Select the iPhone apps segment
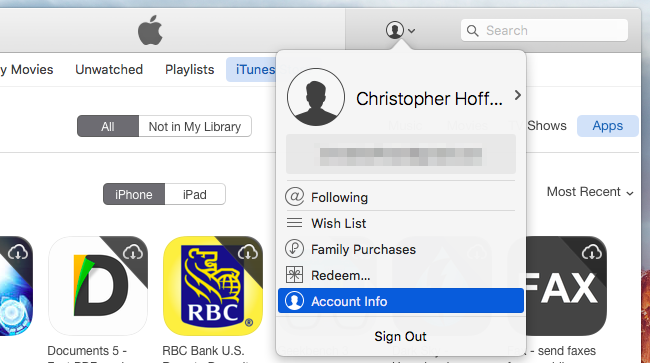The width and height of the screenshot is (650, 363). point(134,194)
